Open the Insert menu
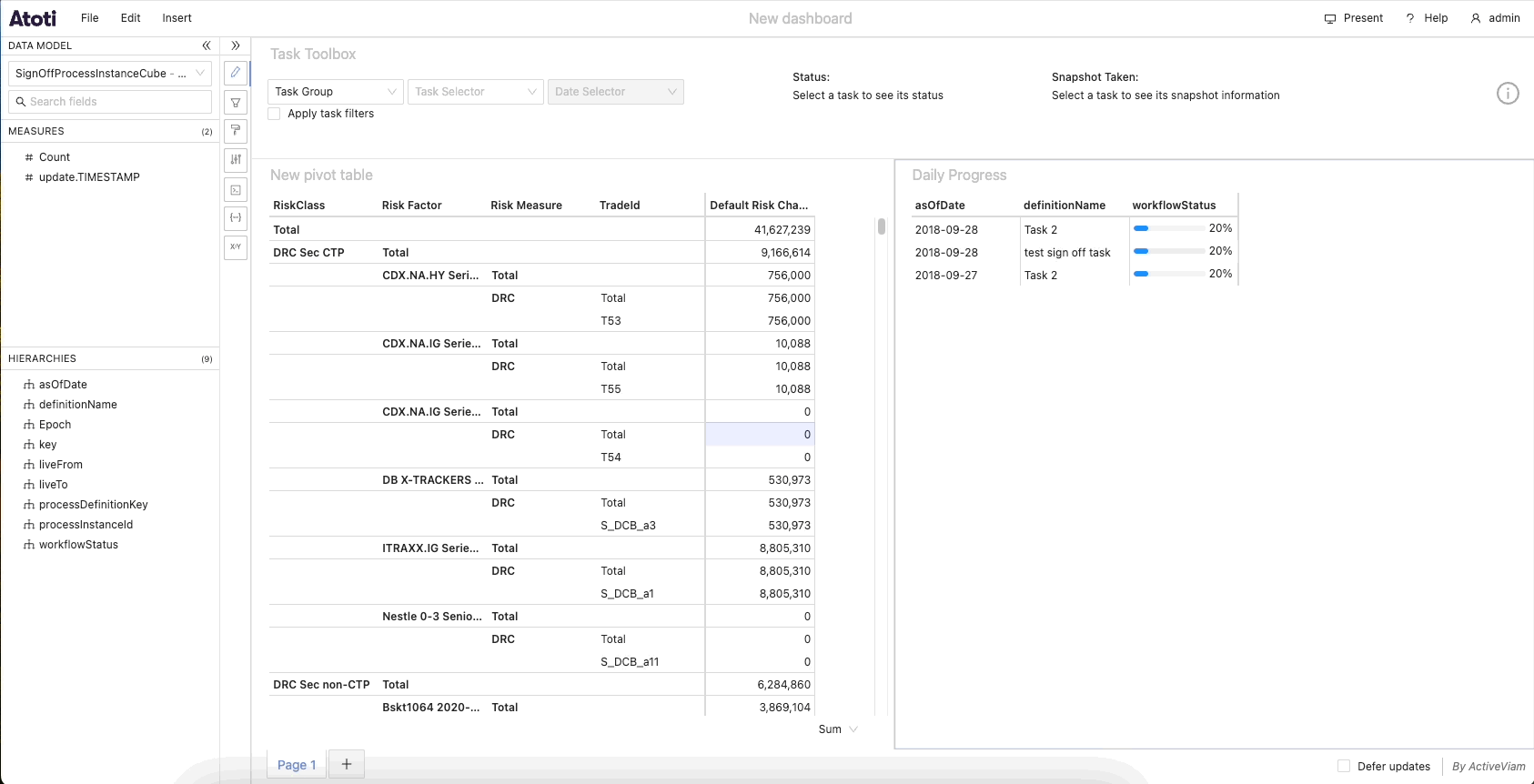Viewport: 1534px width, 784px height. pyautogui.click(x=177, y=18)
